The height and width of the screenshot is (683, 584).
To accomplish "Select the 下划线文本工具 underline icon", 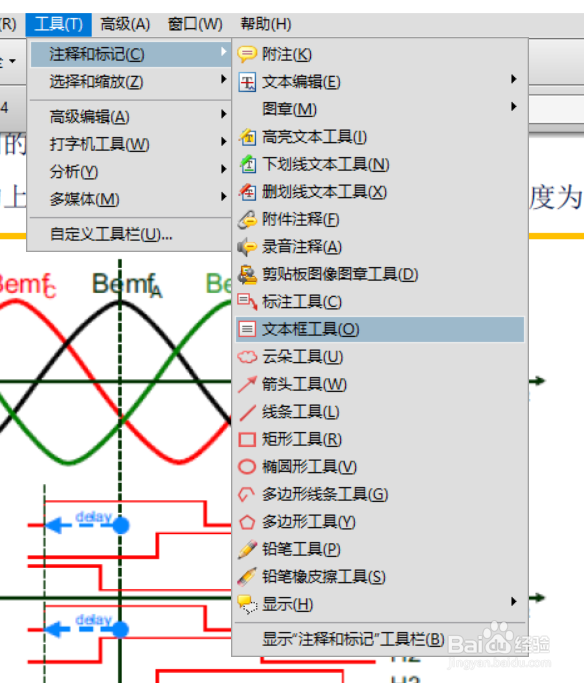I will (247, 164).
